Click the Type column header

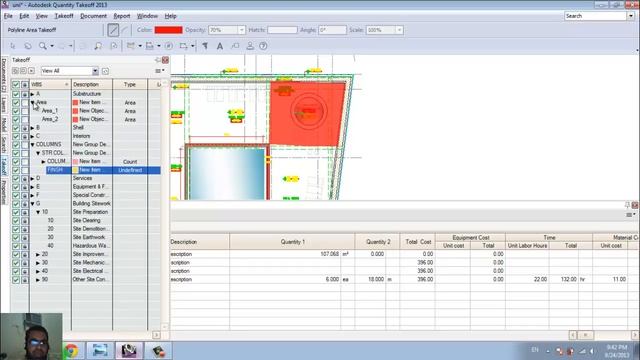(130, 84)
